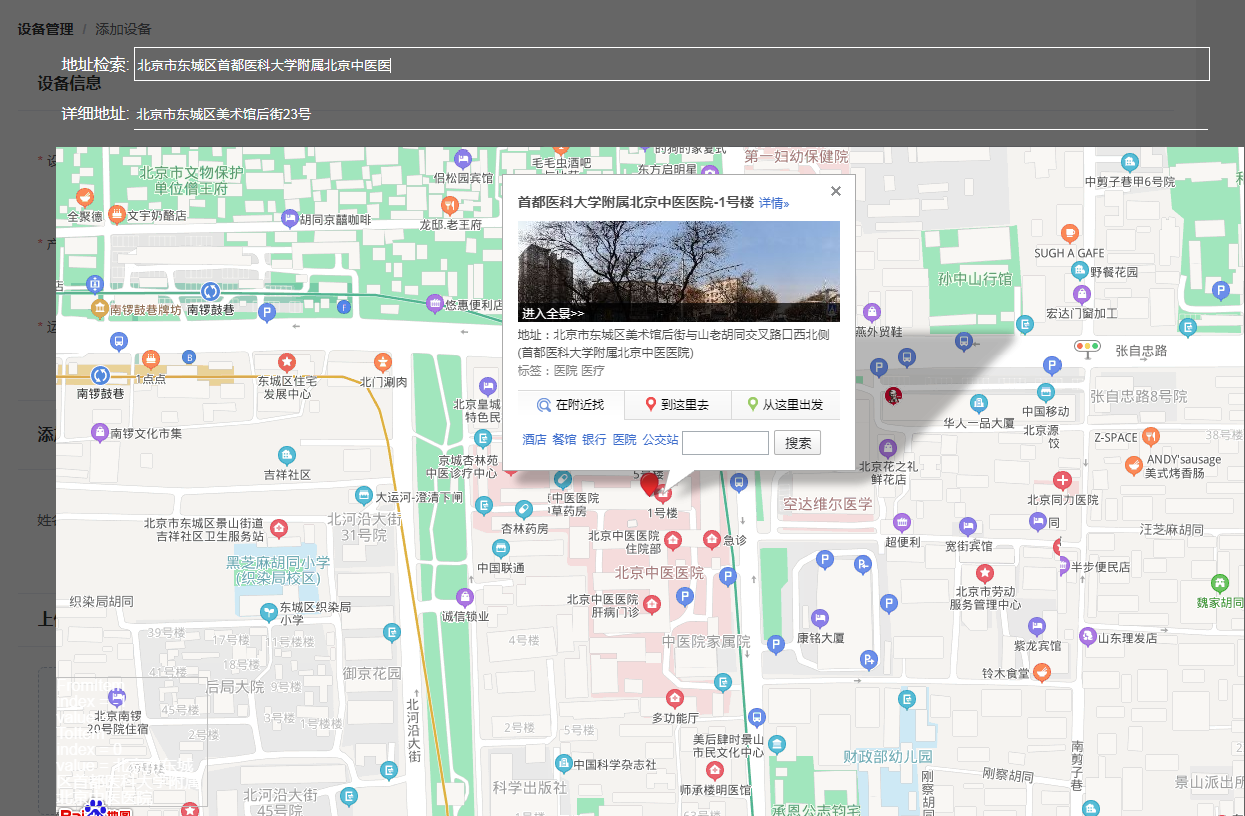Click the 山东理发店 icon
The height and width of the screenshot is (816, 1245).
click(x=1088, y=635)
